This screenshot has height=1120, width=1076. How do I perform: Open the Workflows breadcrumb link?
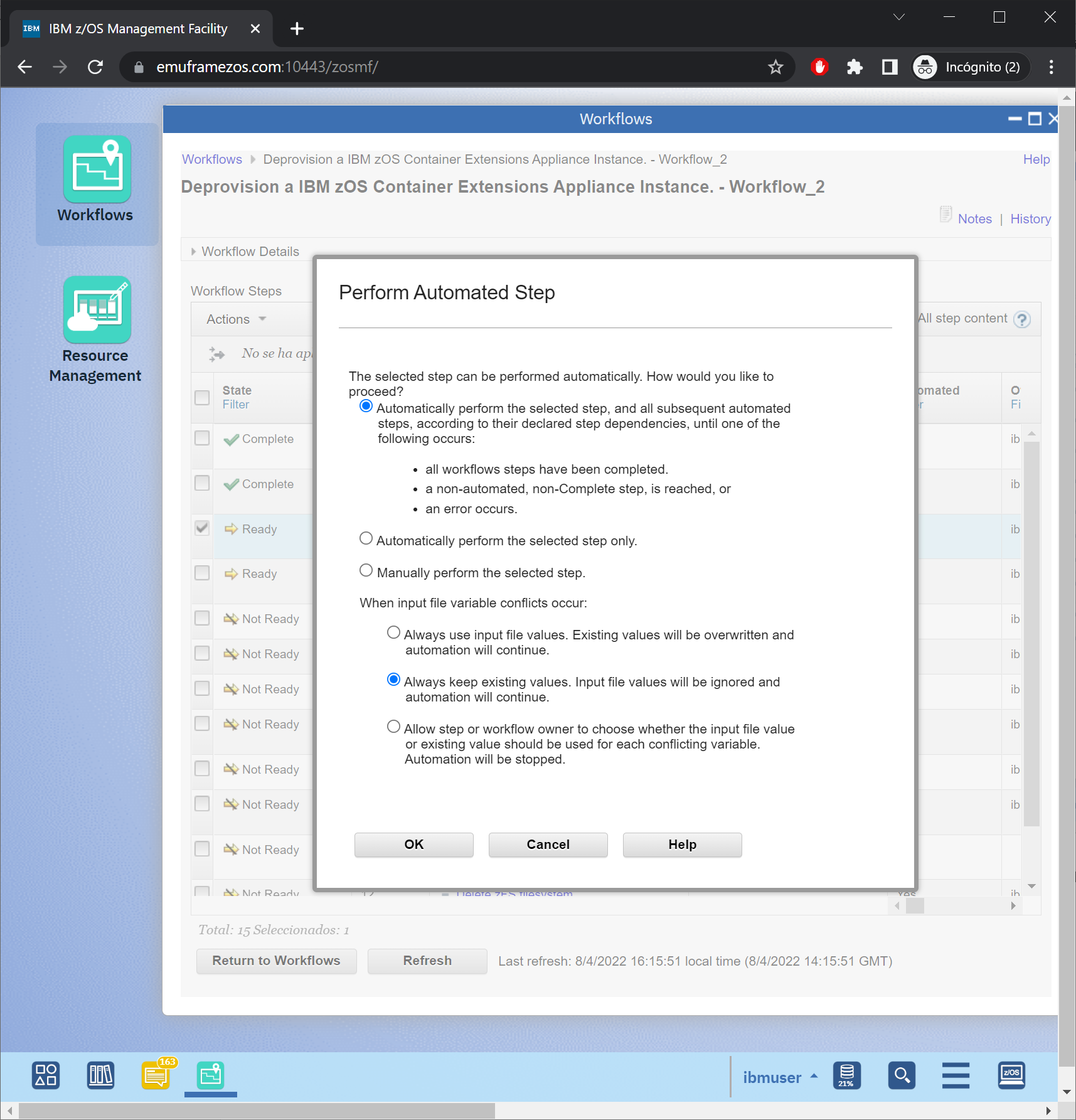(212, 159)
